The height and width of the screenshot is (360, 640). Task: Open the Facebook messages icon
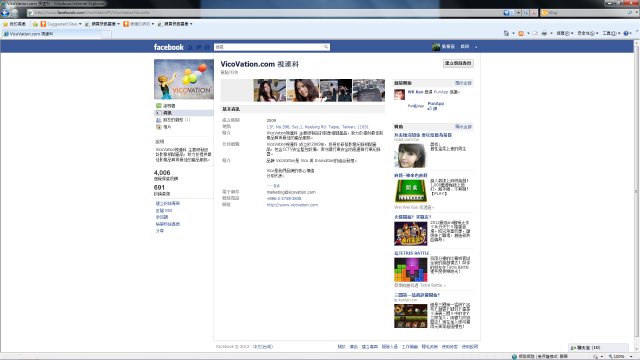(199, 47)
